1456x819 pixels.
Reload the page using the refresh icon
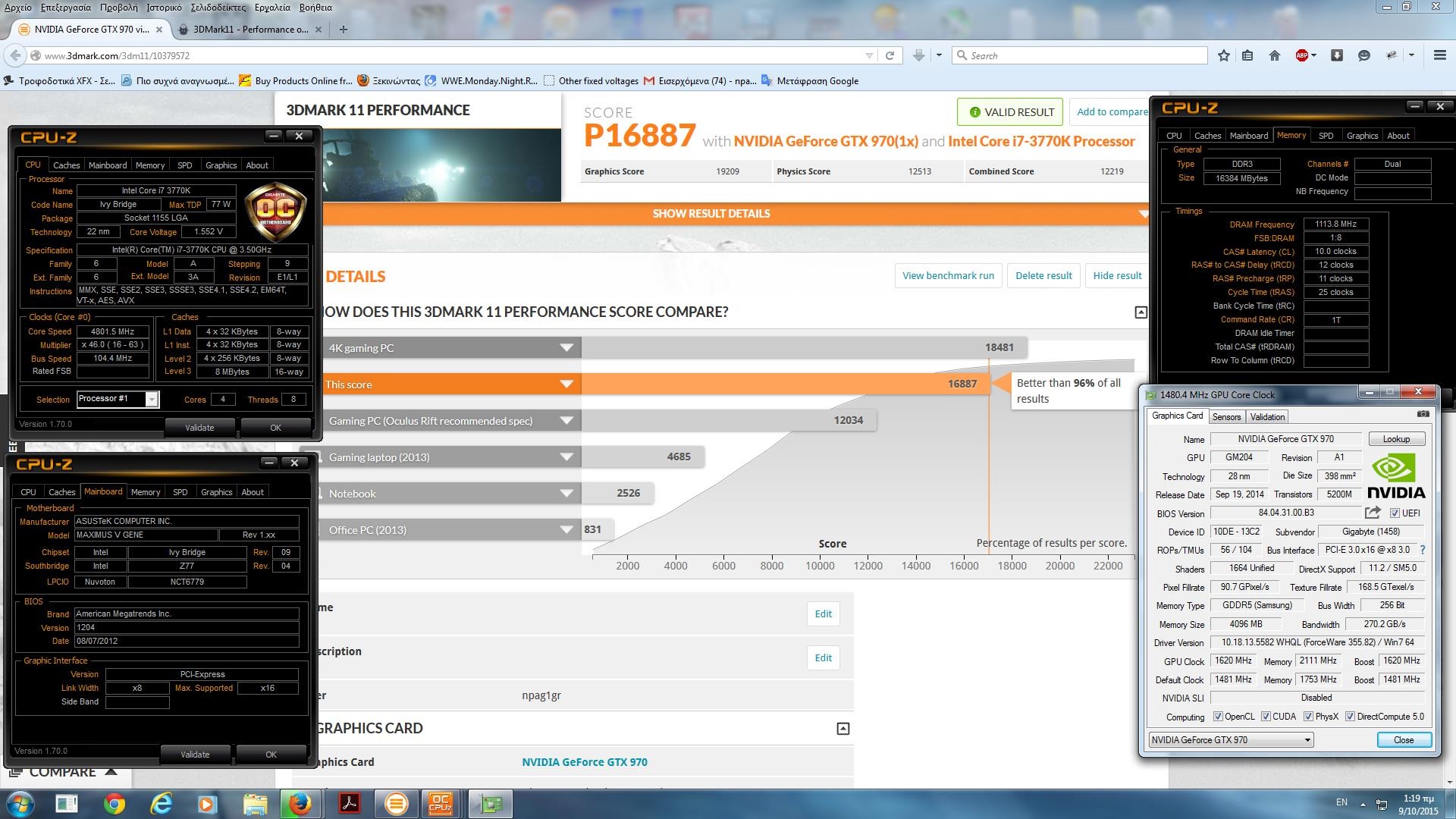(x=890, y=55)
